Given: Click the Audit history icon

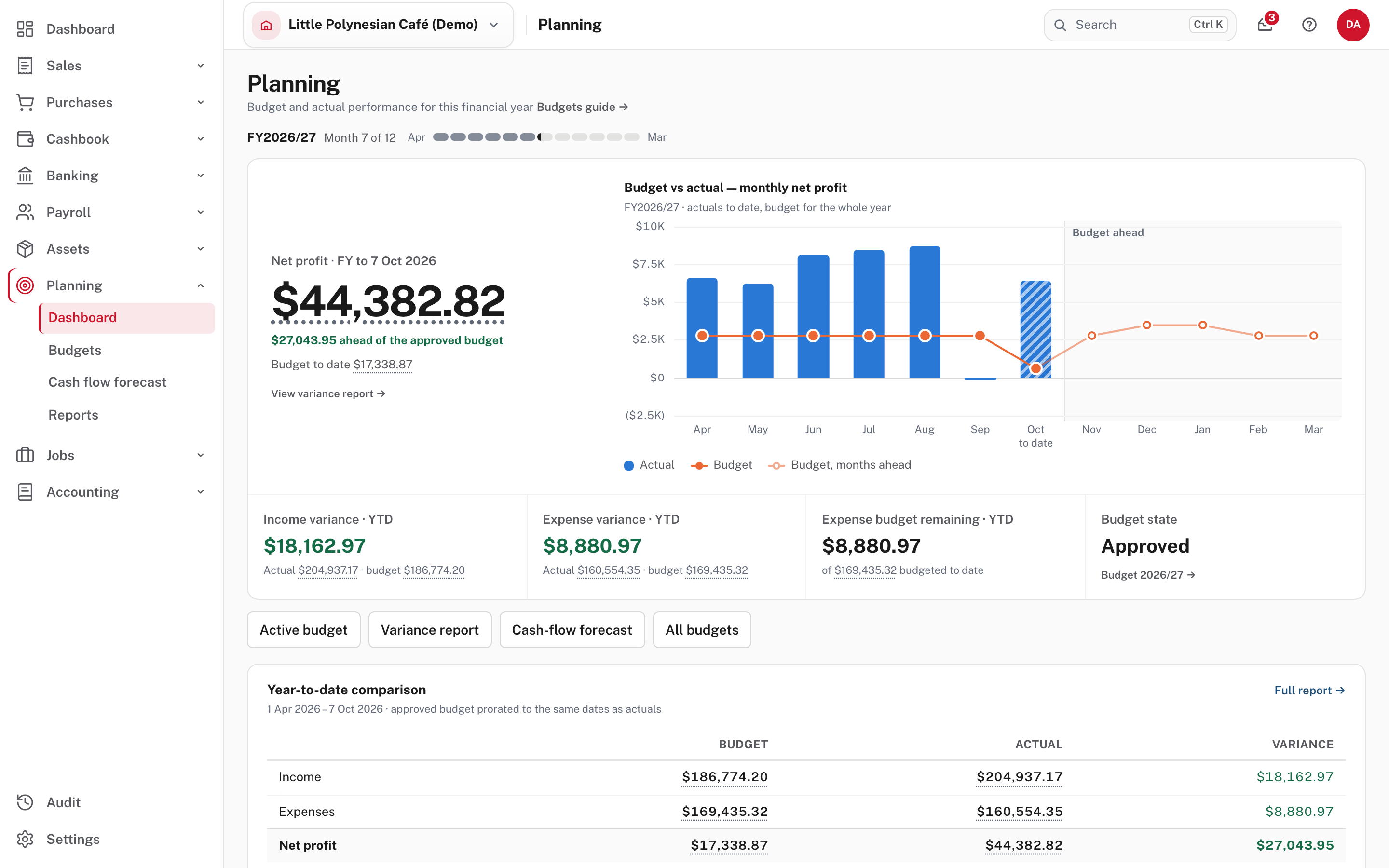Looking at the screenshot, I should [25, 802].
